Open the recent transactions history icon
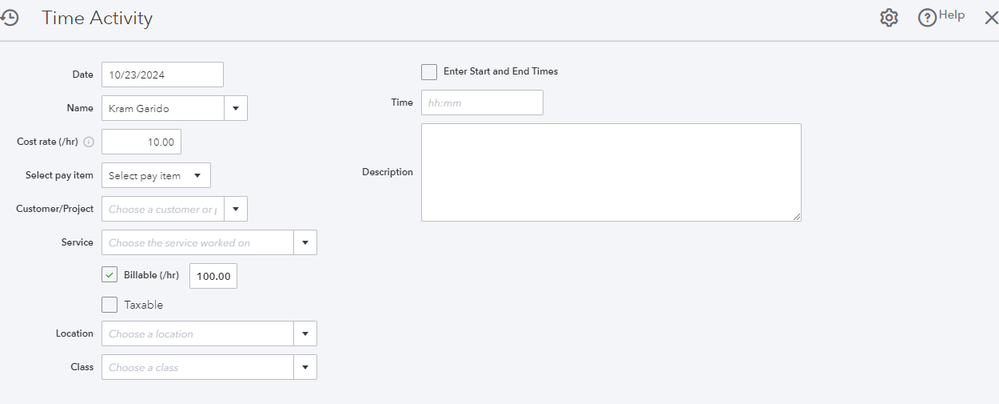 10,18
